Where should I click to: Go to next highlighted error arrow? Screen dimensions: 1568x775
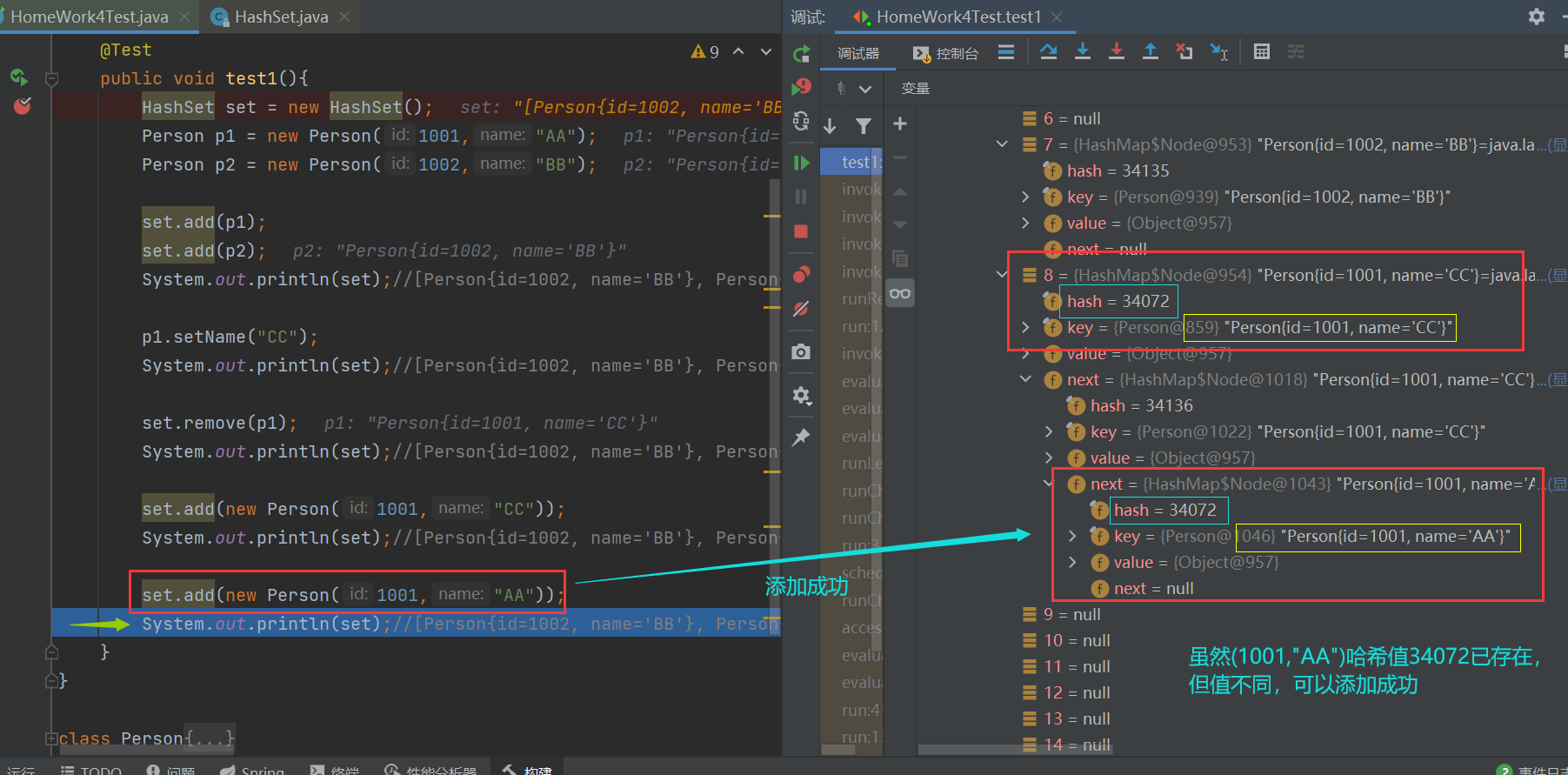(x=766, y=51)
